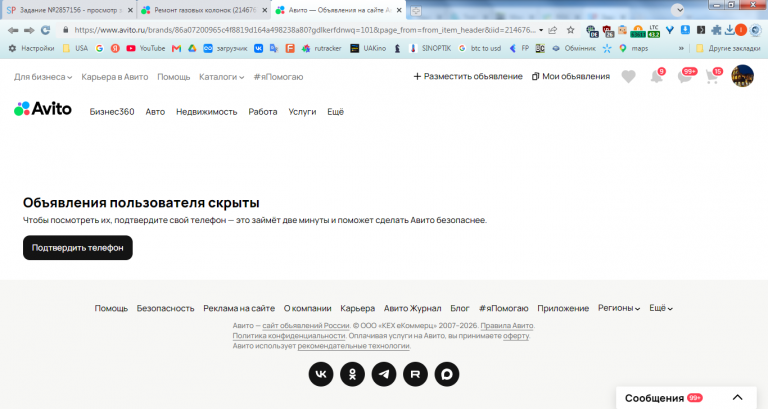
Task: Expand the Сообщения chat panel chevron
Action: [738, 398]
